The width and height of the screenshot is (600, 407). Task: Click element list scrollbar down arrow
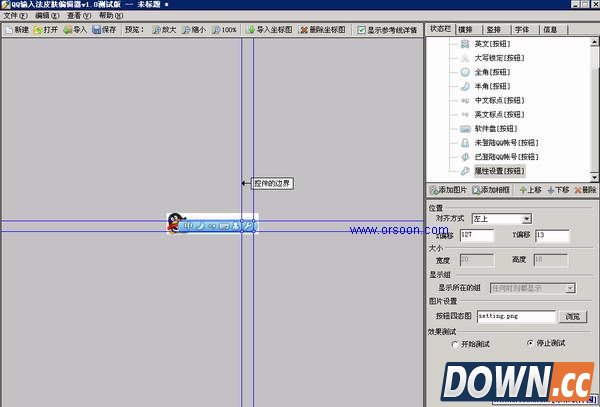pos(594,177)
